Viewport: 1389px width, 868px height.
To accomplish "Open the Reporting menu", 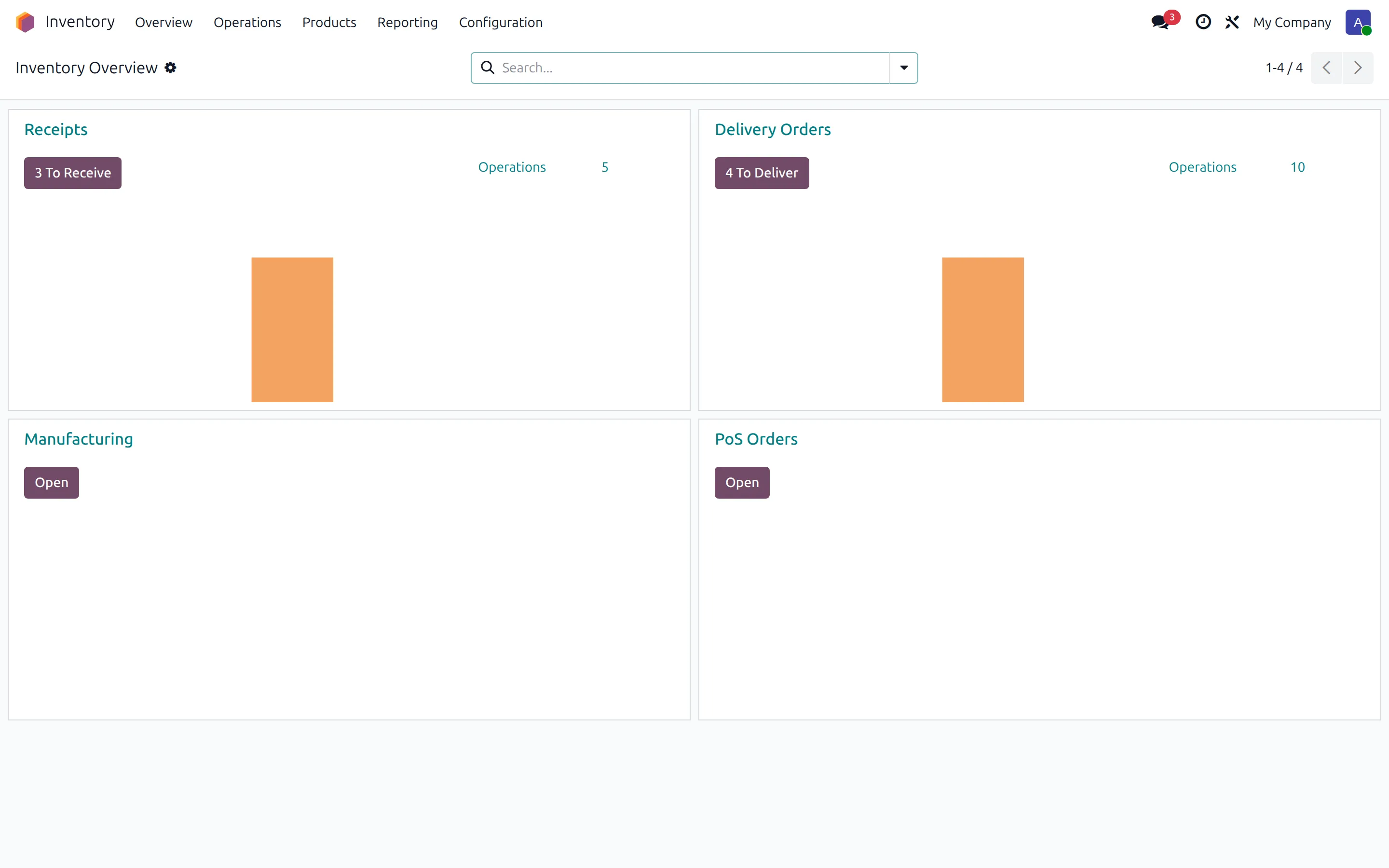I will 408,22.
